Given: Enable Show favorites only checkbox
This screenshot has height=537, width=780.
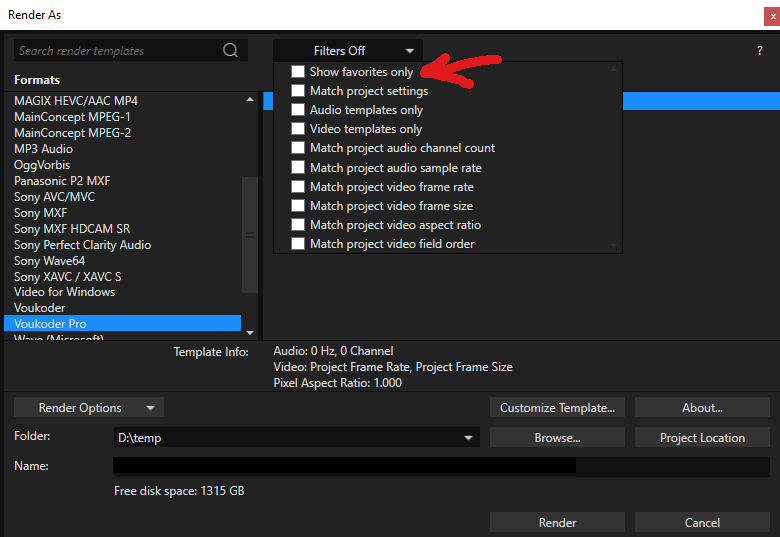Looking at the screenshot, I should 298,72.
